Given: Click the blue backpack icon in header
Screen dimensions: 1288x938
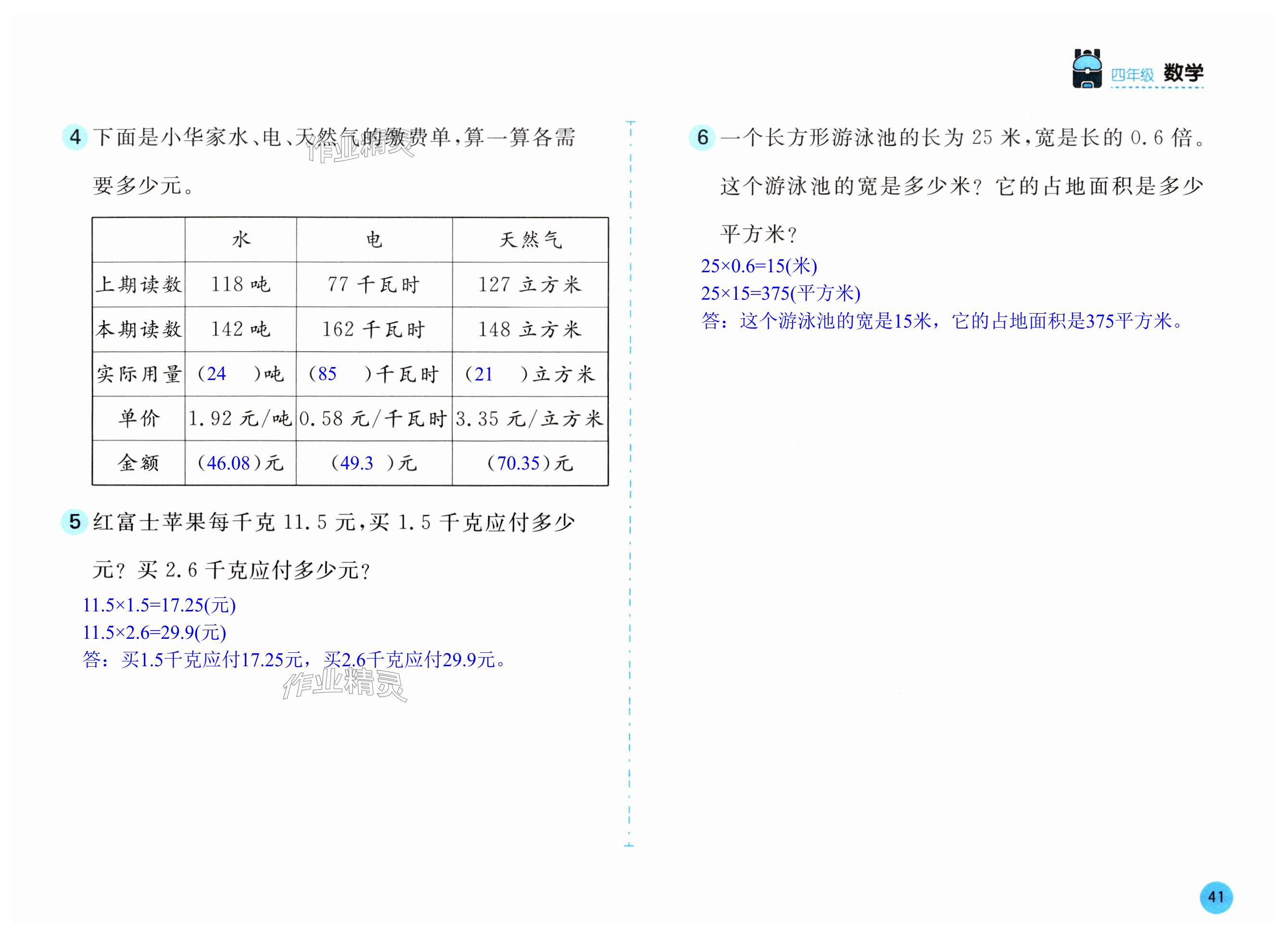Looking at the screenshot, I should tap(1087, 69).
